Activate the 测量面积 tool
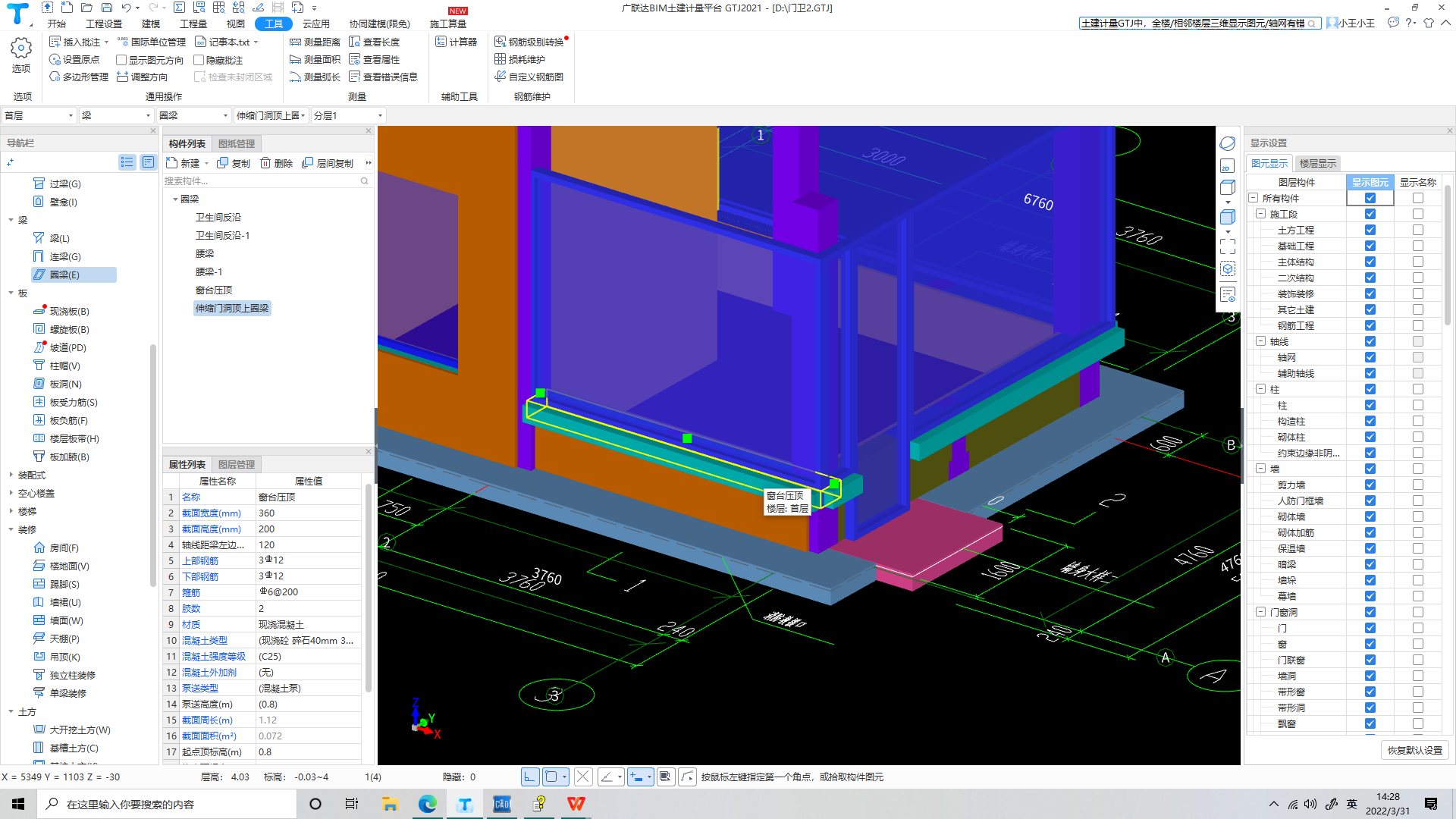Screen dimensions: 1456x819 coord(315,60)
